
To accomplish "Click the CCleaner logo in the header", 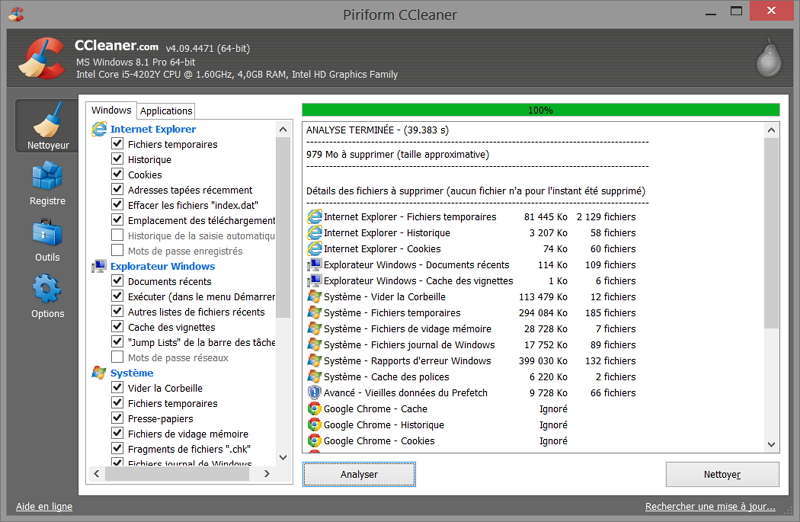I will click(41, 58).
